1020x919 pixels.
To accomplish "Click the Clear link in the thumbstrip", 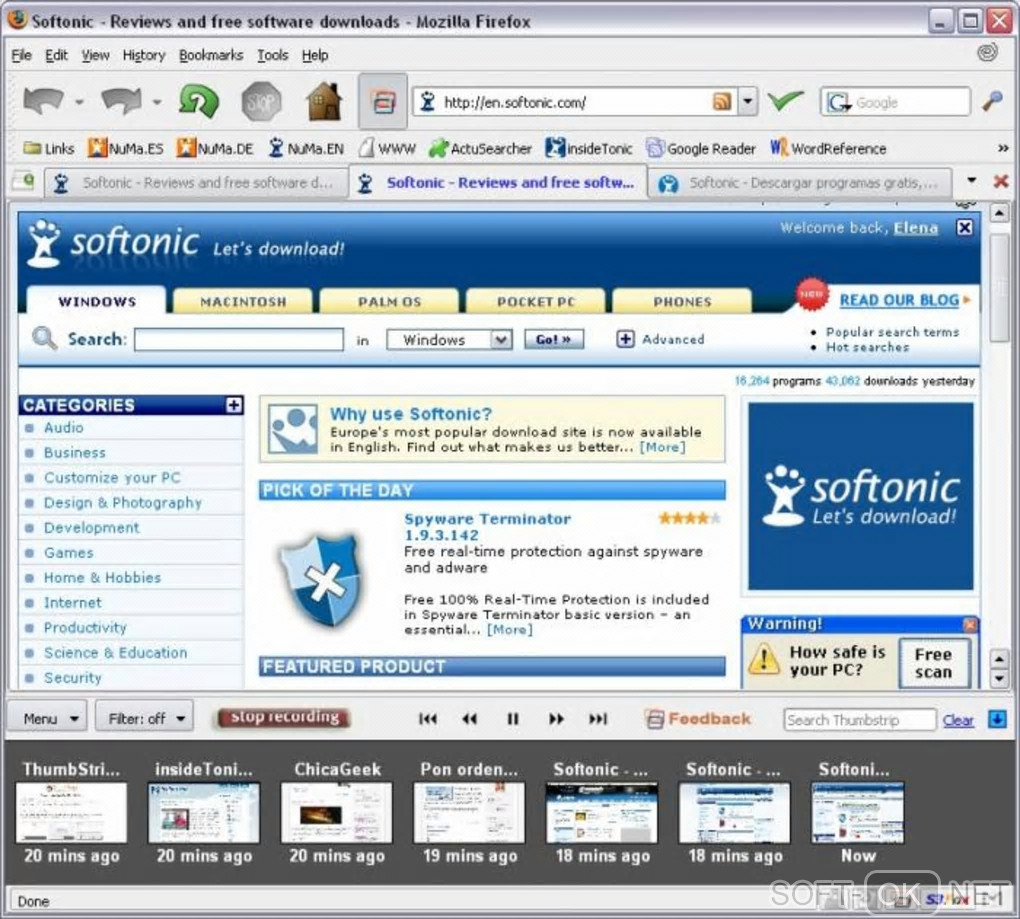I will click(958, 720).
